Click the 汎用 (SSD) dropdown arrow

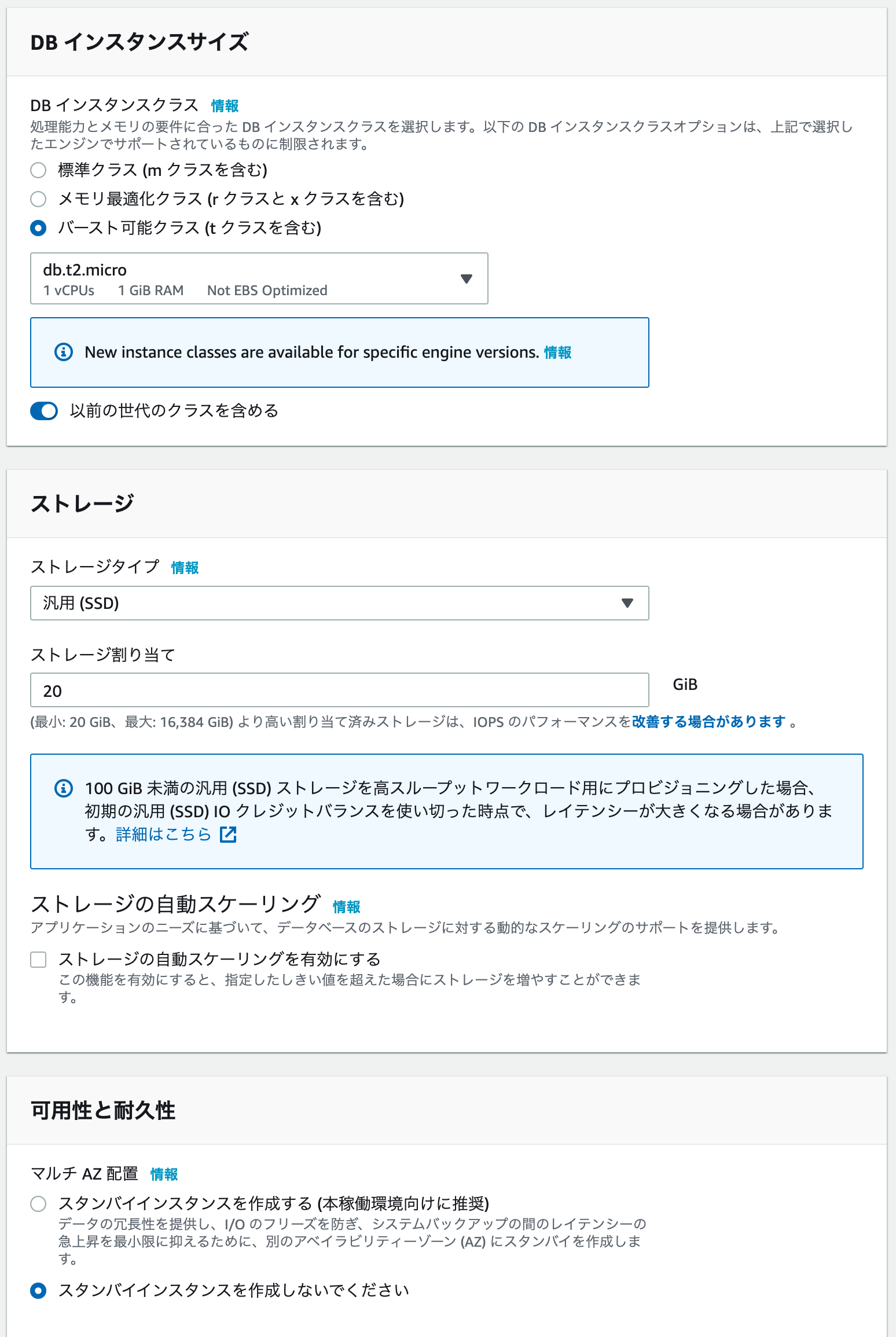coord(627,603)
